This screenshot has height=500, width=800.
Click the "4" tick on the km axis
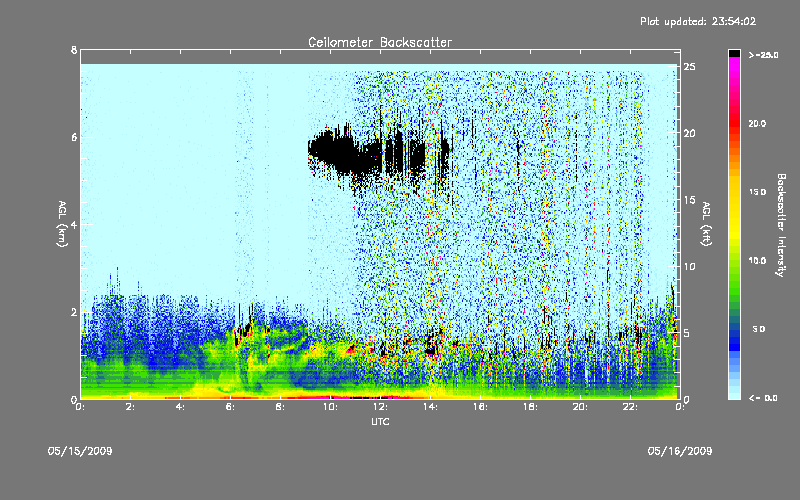click(74, 224)
